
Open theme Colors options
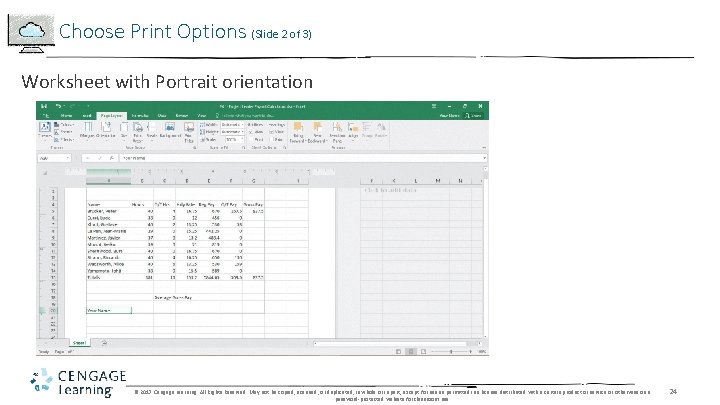(64, 124)
